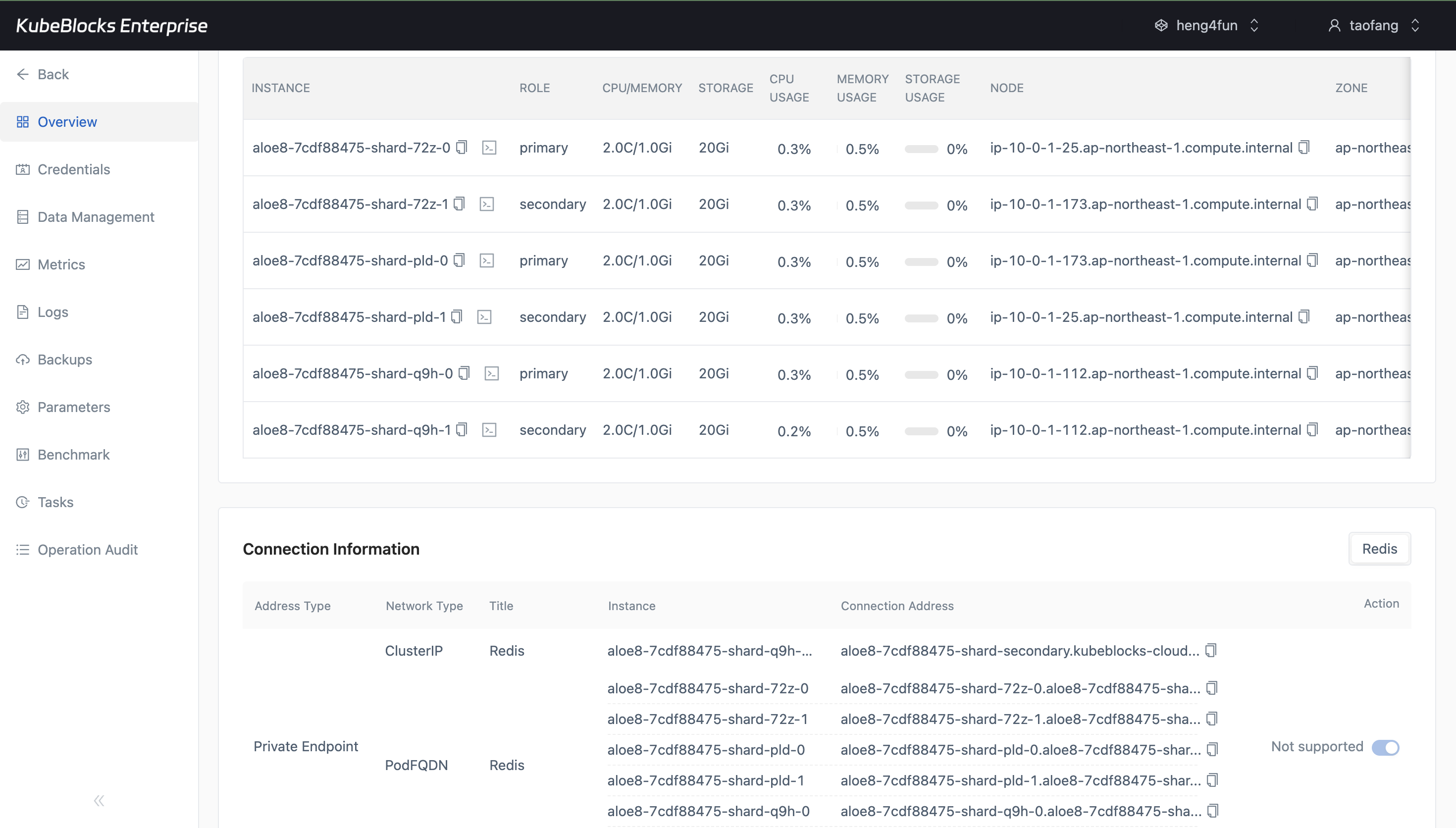Copy the instance name aloe8-7cdf88475-shard-72z-0

point(462,146)
